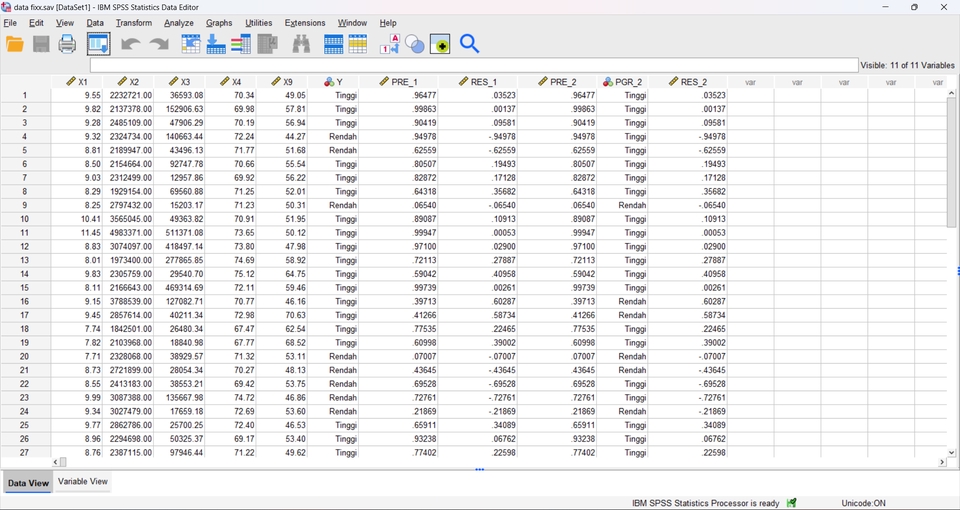The height and width of the screenshot is (510, 960).
Task: Select row header number 27
Action: (x=25, y=452)
